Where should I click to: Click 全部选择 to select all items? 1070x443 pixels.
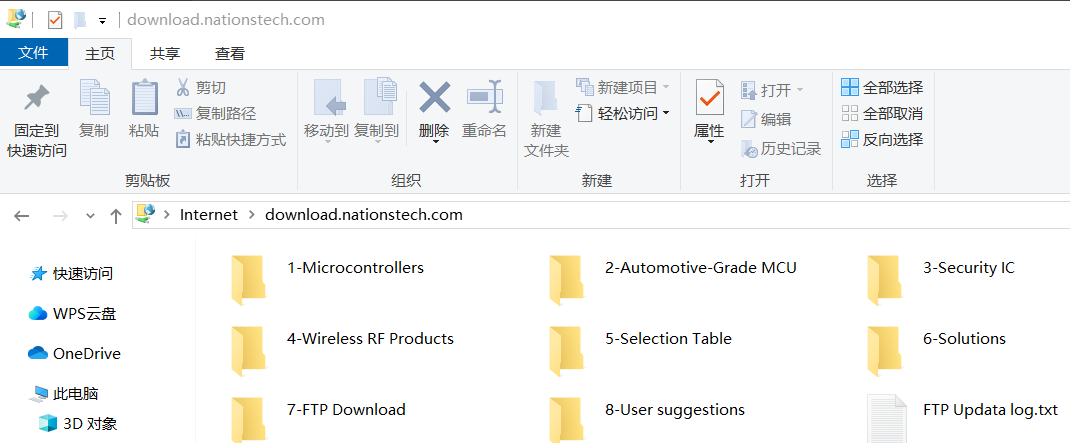pos(882,87)
